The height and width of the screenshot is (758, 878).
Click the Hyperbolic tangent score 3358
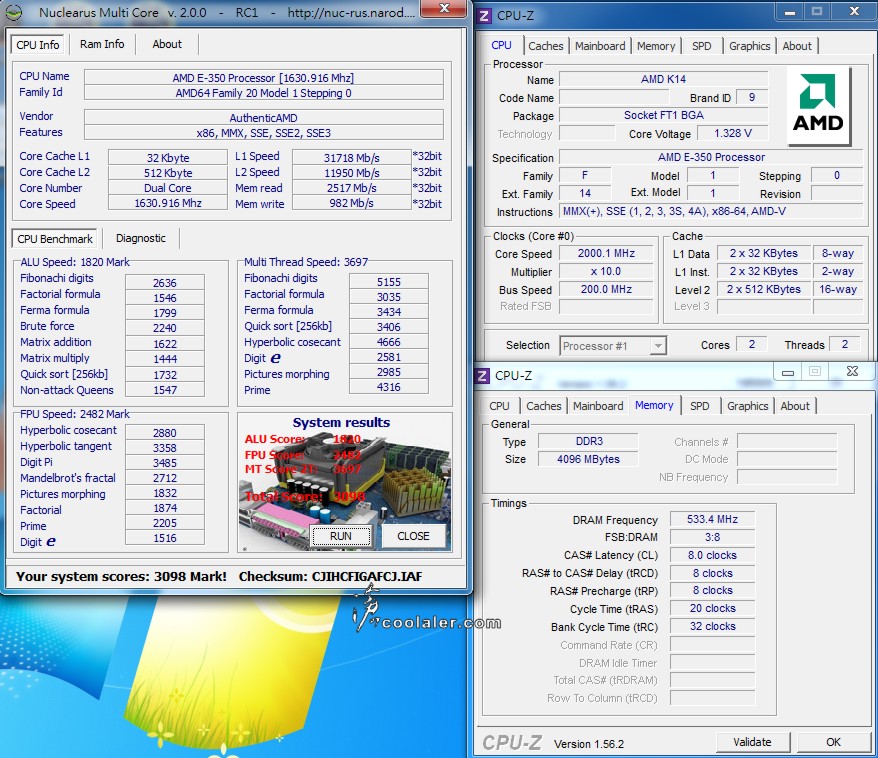pos(165,448)
